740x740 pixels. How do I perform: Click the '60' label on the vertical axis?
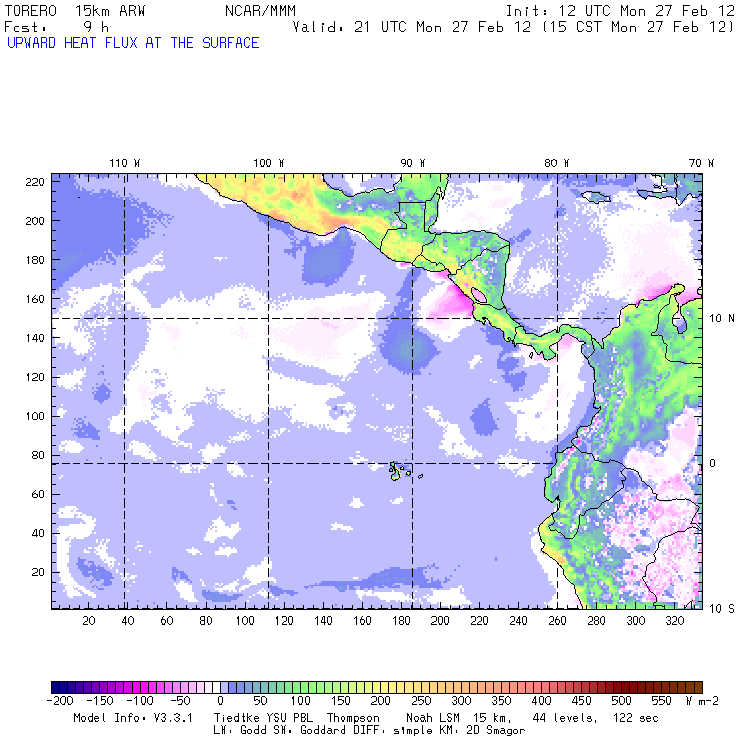38,494
